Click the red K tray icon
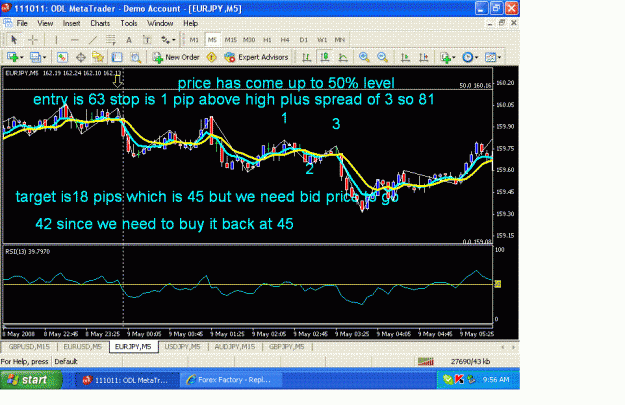This screenshot has height=405, width=625. click(x=460, y=379)
